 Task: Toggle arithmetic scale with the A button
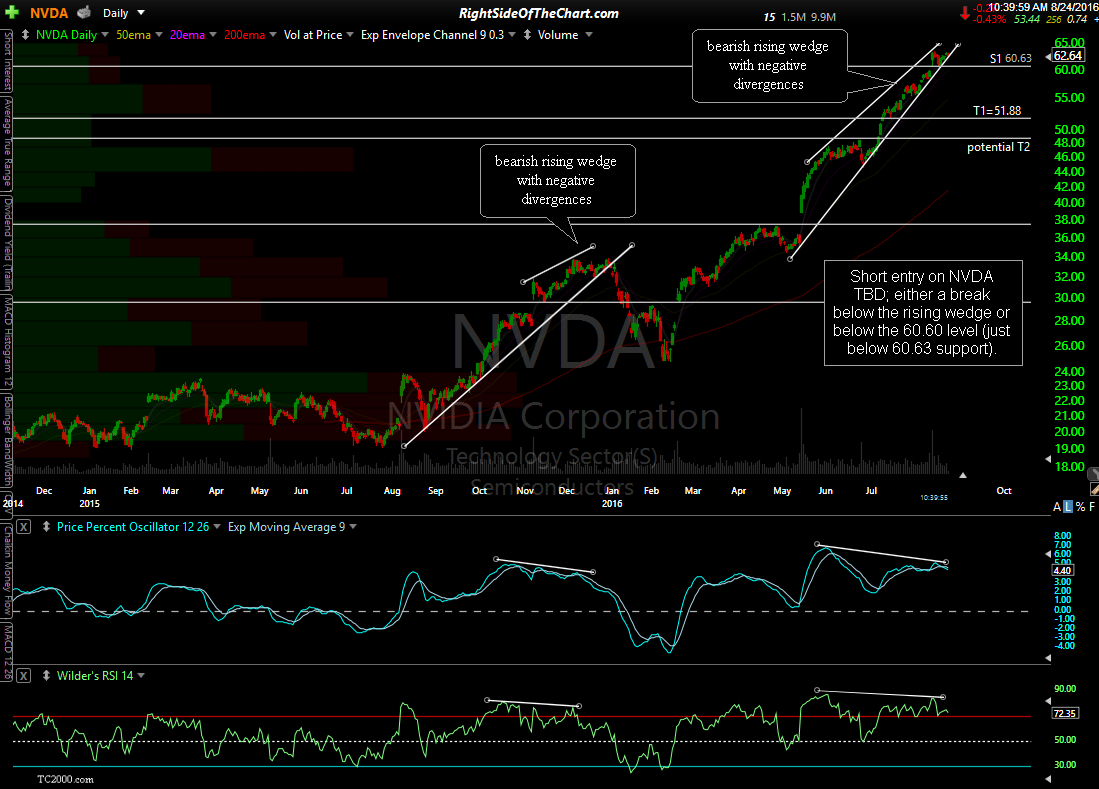tap(1058, 507)
